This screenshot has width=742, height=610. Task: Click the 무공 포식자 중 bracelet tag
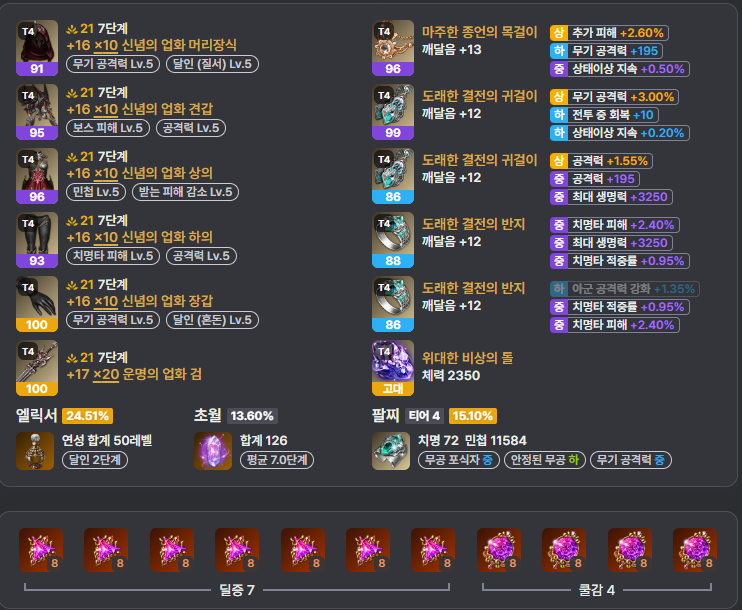[x=459, y=460]
